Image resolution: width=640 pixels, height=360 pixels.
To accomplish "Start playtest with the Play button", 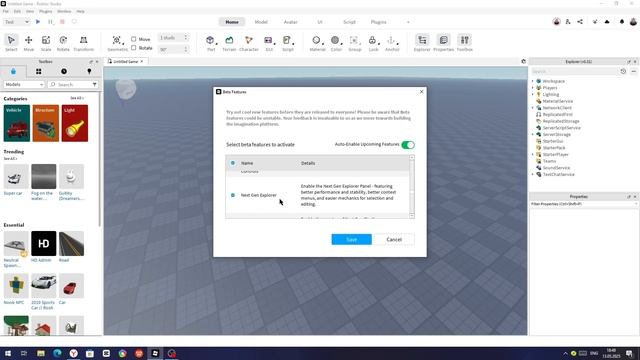I will pos(38,22).
